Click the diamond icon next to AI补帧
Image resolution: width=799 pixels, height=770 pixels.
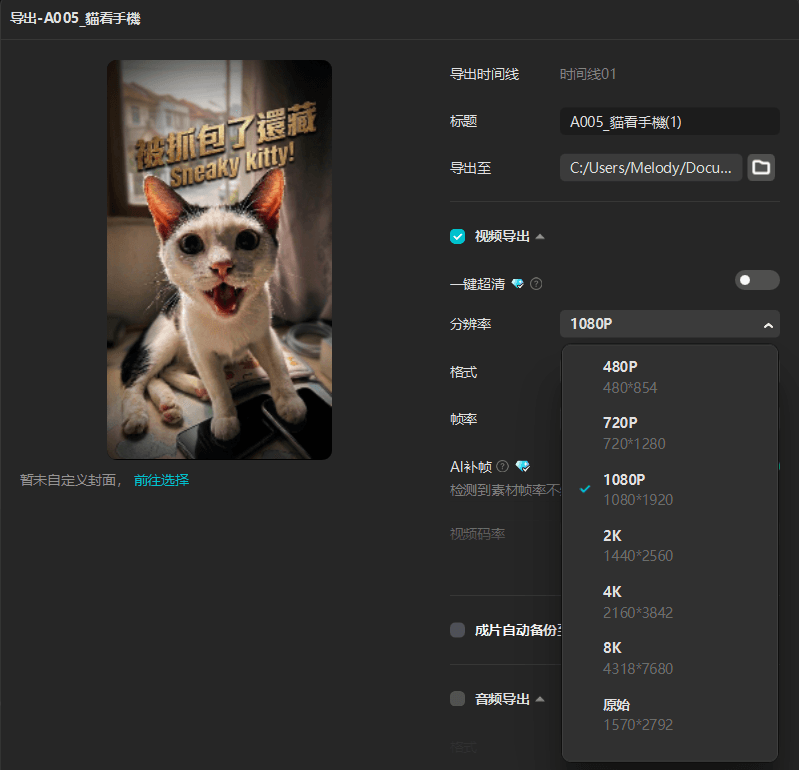pyautogui.click(x=522, y=466)
